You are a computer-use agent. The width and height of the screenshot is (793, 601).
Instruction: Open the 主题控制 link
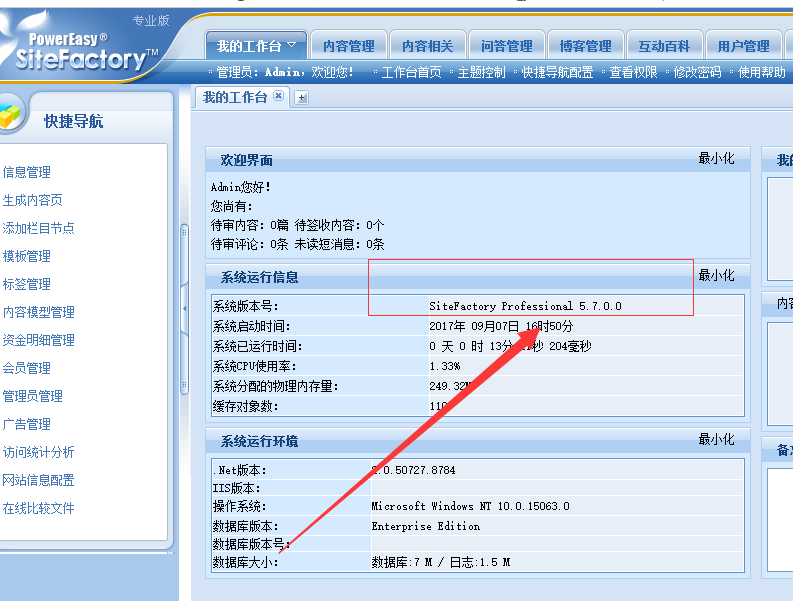pyautogui.click(x=481, y=72)
